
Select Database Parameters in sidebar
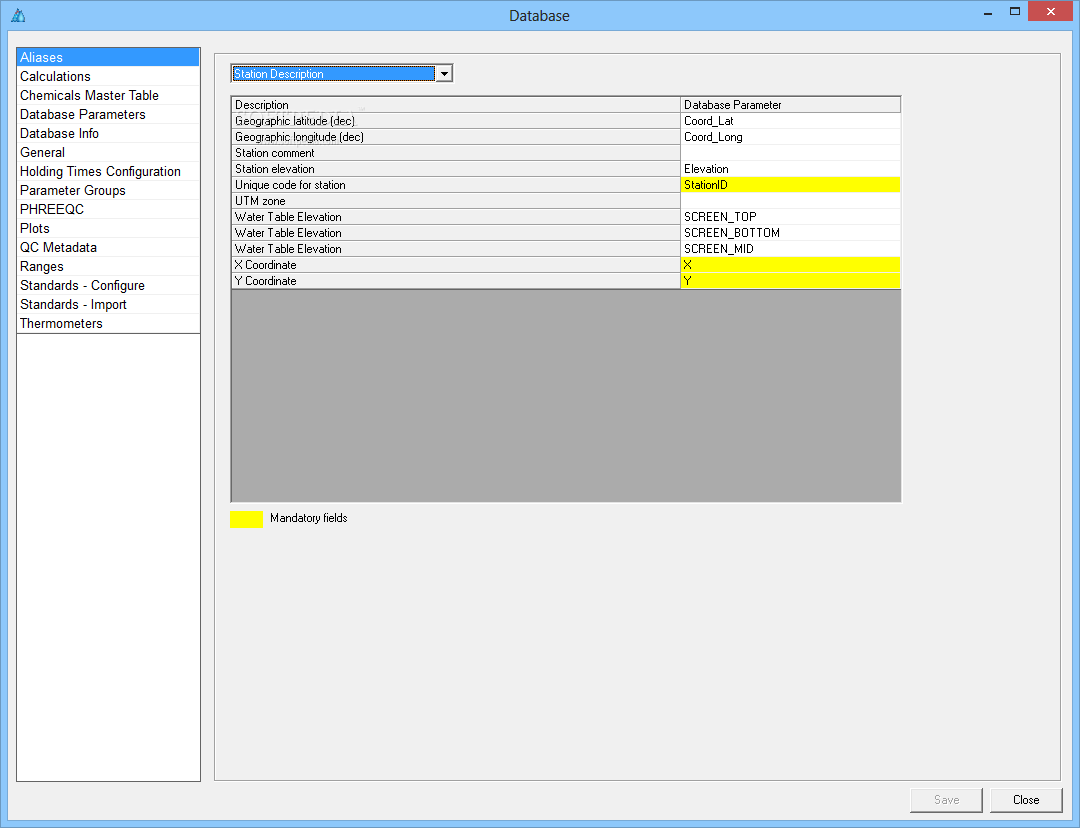pos(108,114)
